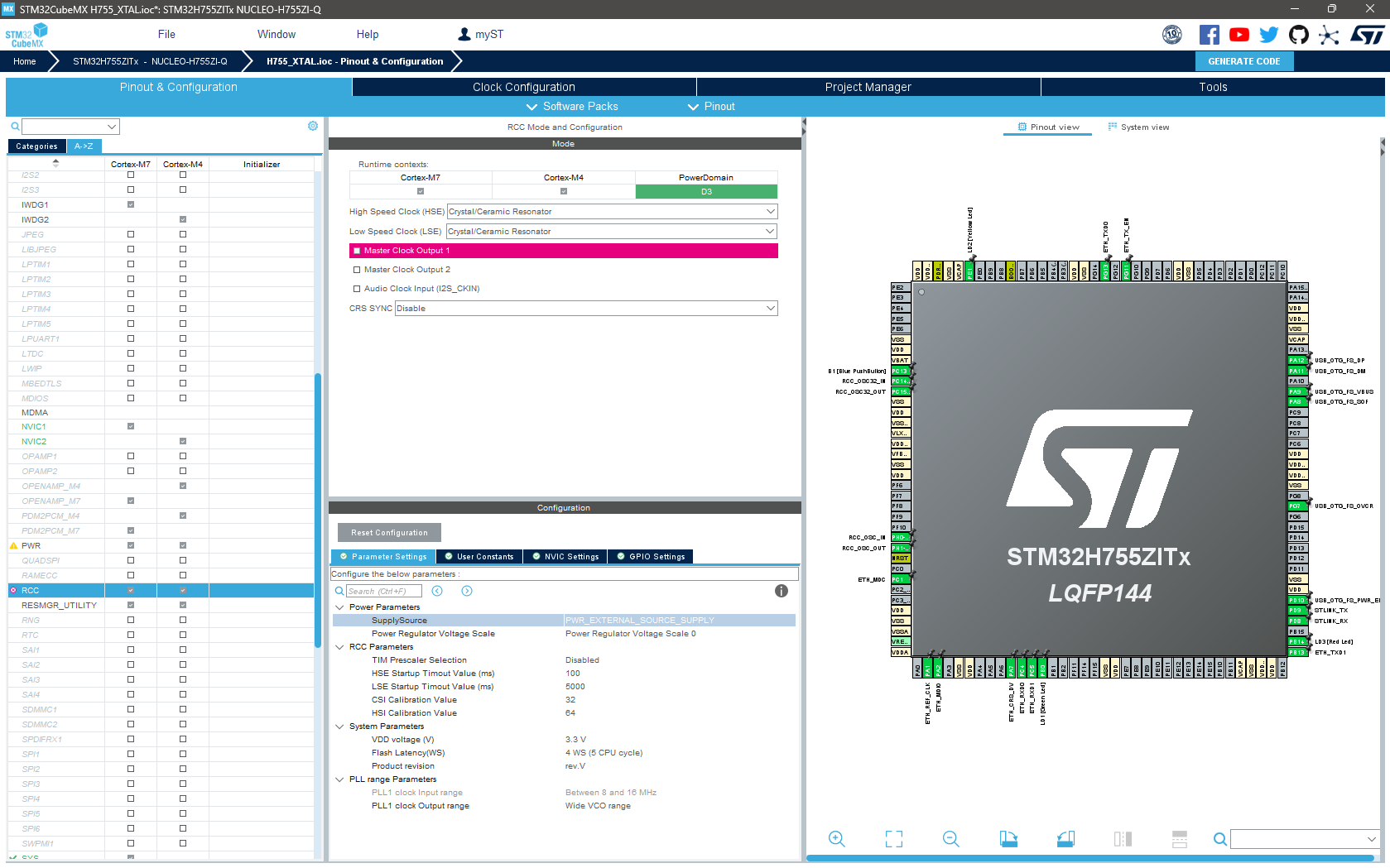Click the Search field in the parameters pane
The width and height of the screenshot is (1390, 868).
(385, 590)
